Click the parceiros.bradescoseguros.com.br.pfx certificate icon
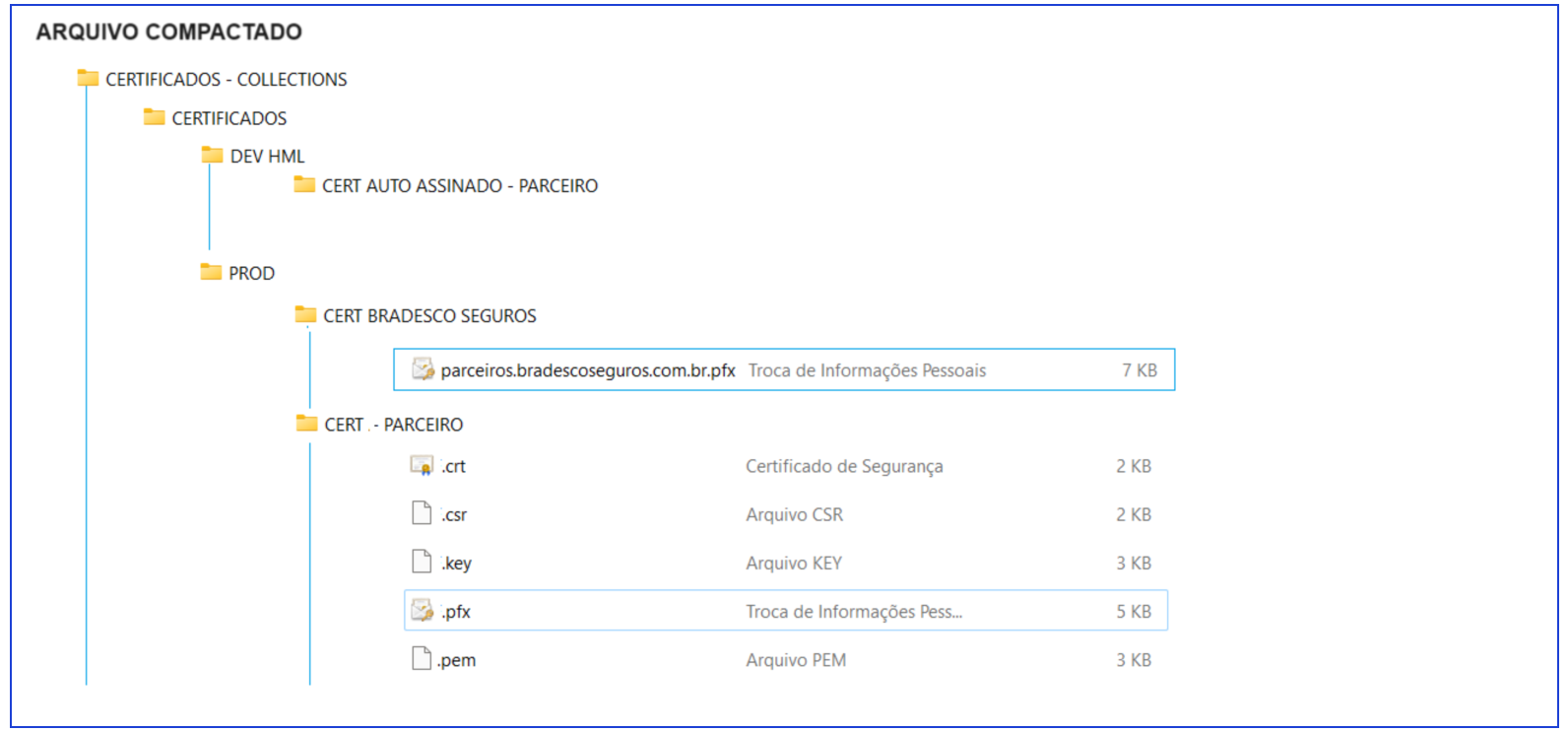1568x732 pixels. click(x=423, y=369)
